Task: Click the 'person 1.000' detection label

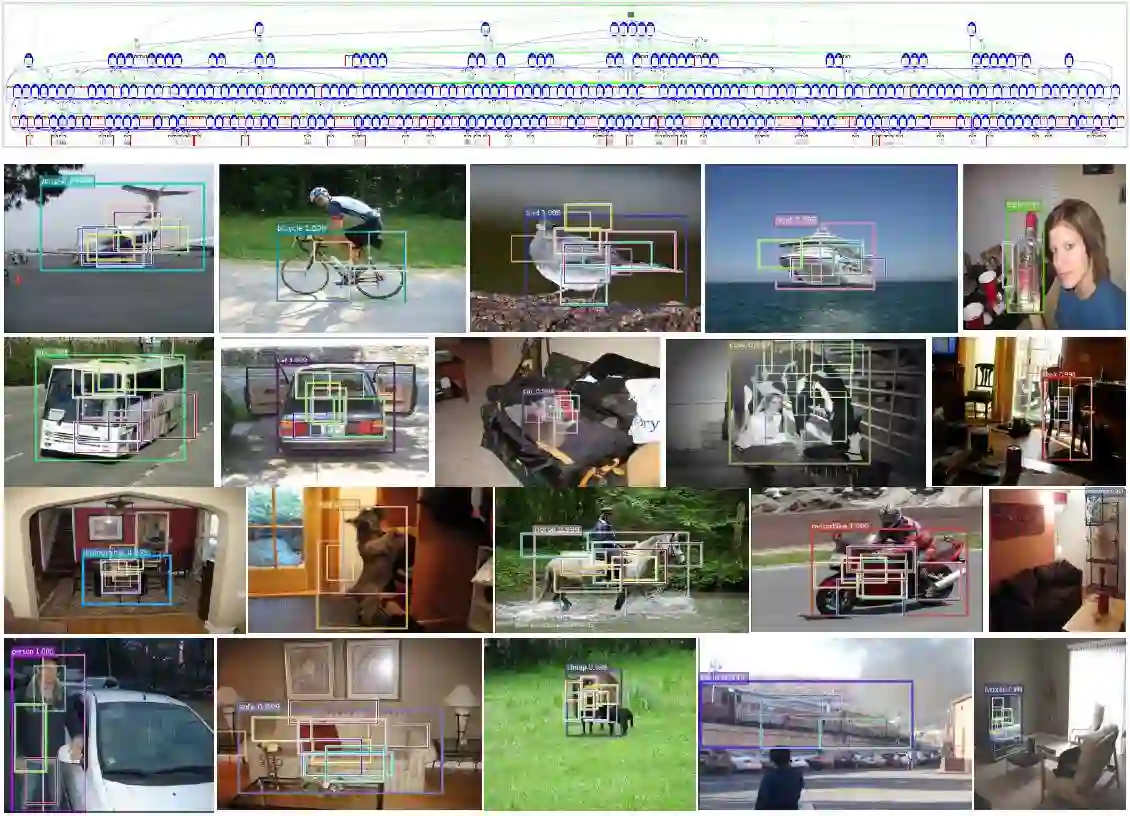Action: pos(32,652)
